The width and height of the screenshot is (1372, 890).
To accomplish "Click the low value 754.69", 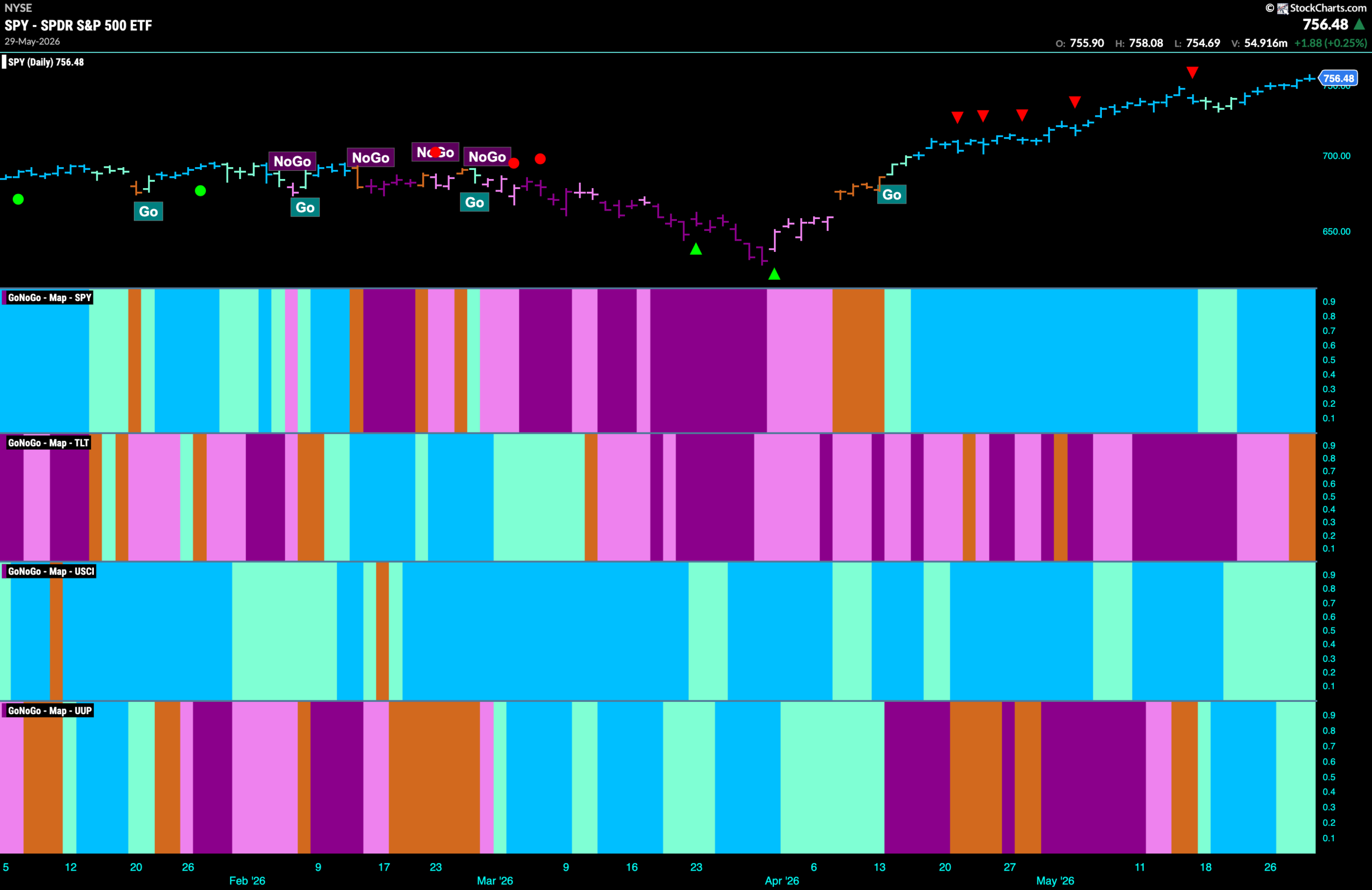I will point(1203,43).
